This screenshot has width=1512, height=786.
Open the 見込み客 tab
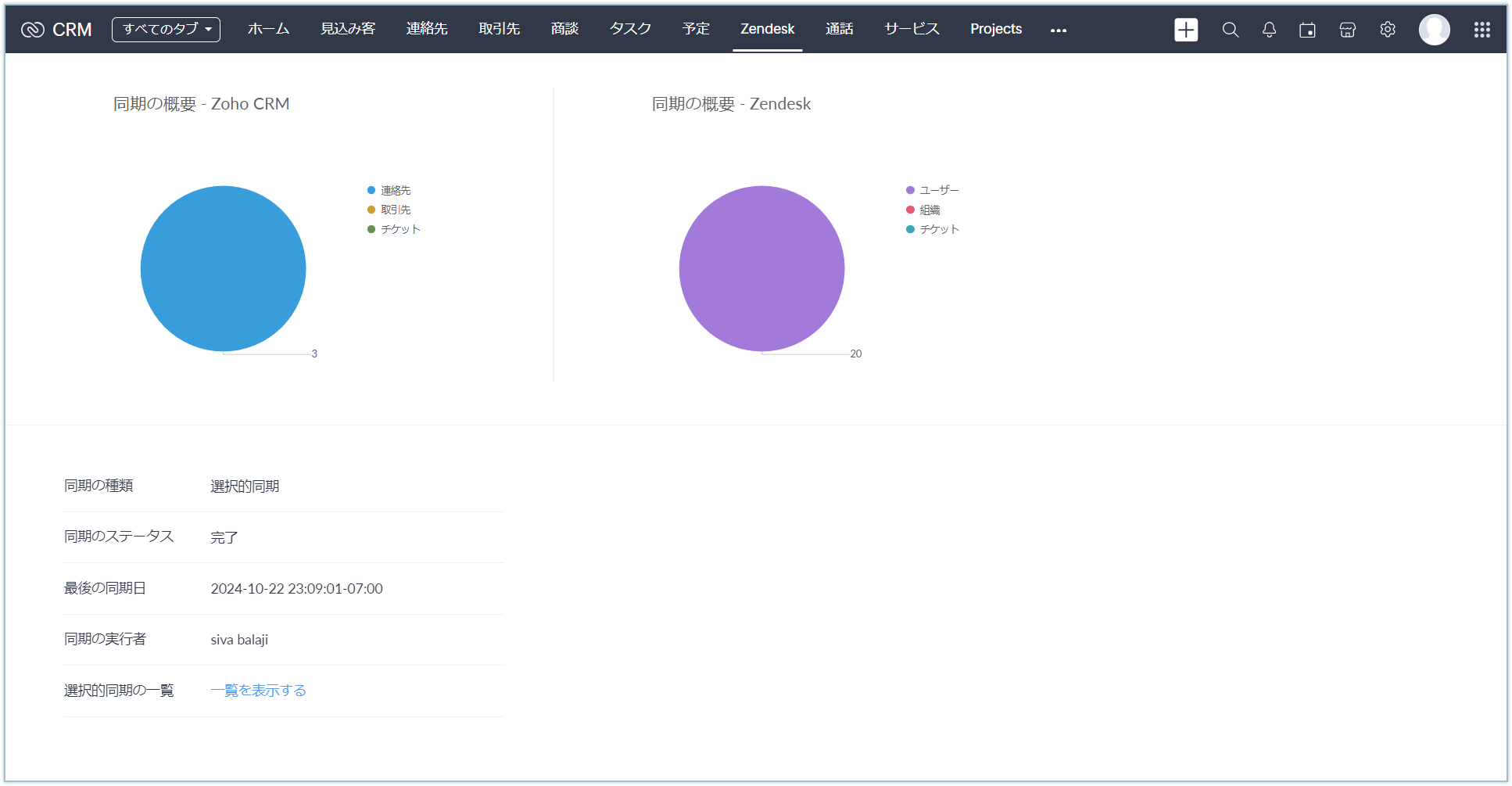(348, 29)
